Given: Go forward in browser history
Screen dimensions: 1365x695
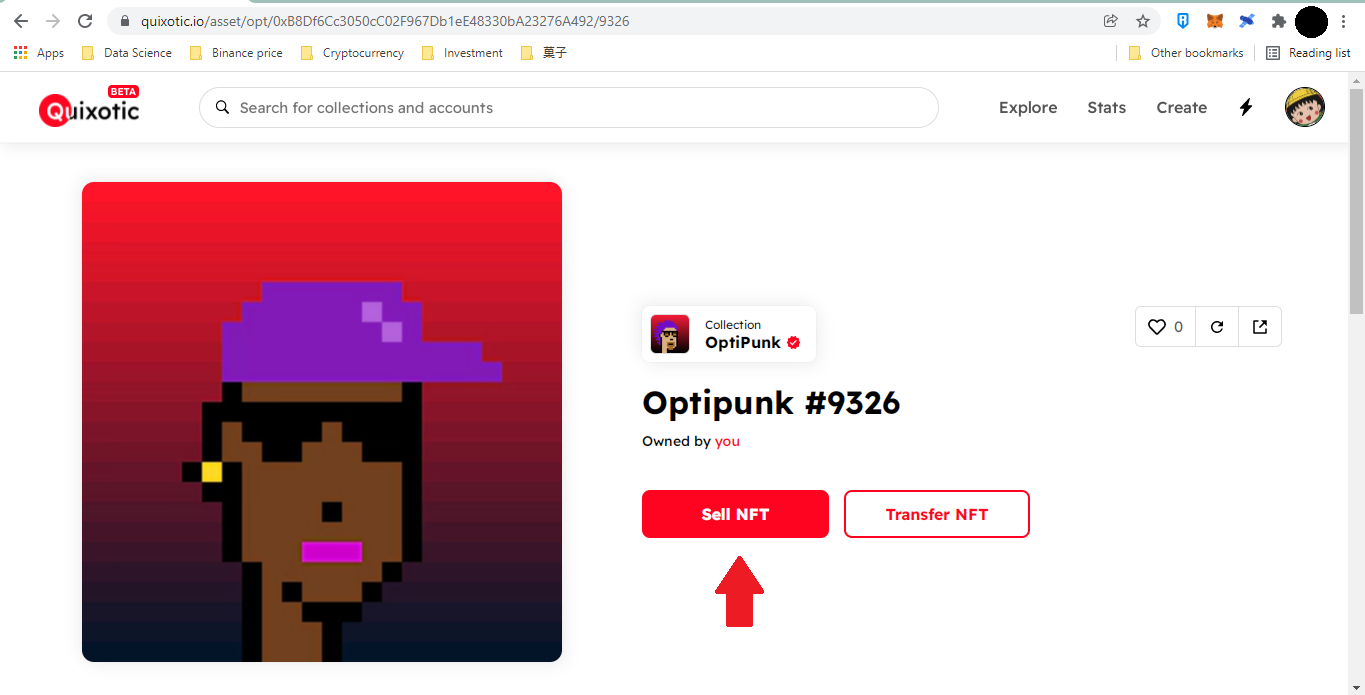Looking at the screenshot, I should point(53,21).
